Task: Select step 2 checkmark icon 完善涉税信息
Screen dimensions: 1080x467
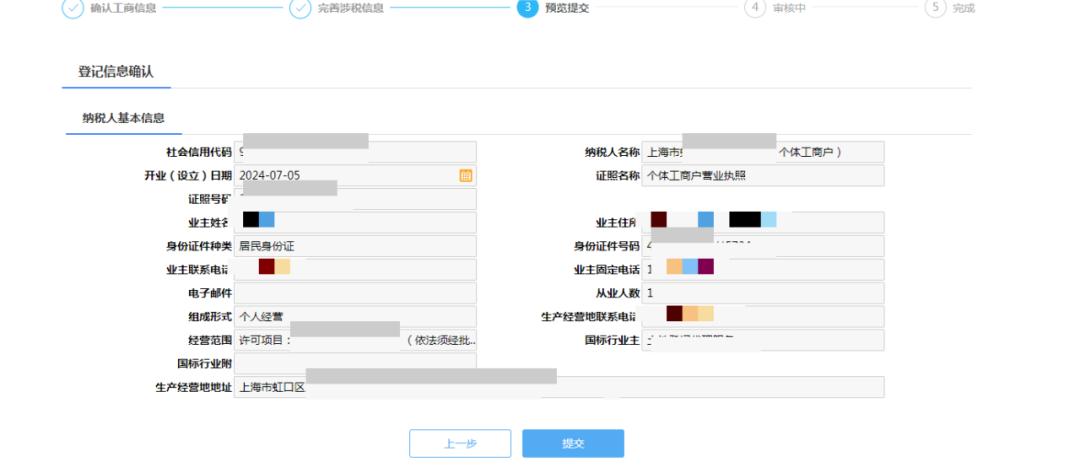Action: pos(300,8)
